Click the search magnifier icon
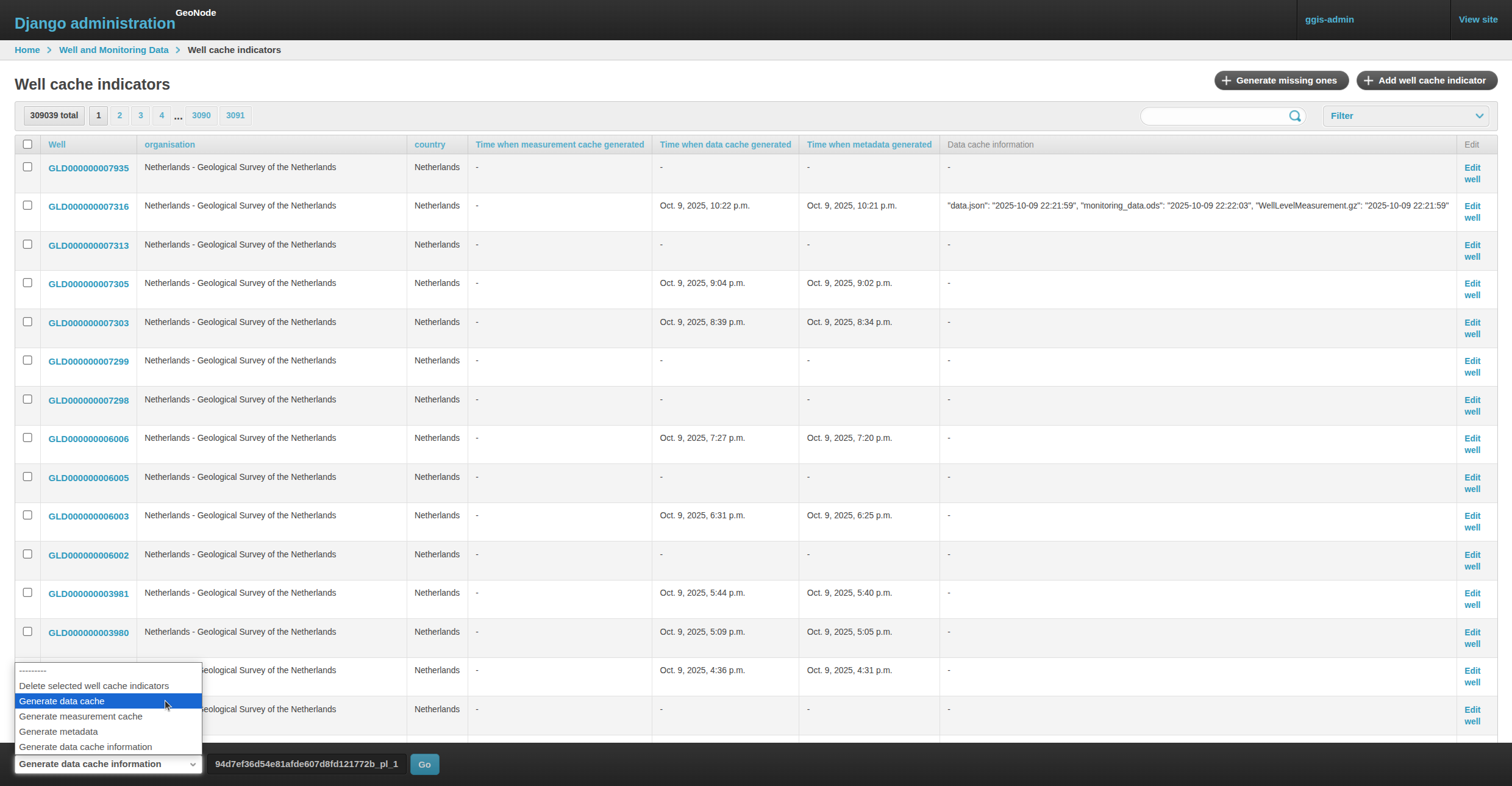The width and height of the screenshot is (1512, 786). (1295, 116)
